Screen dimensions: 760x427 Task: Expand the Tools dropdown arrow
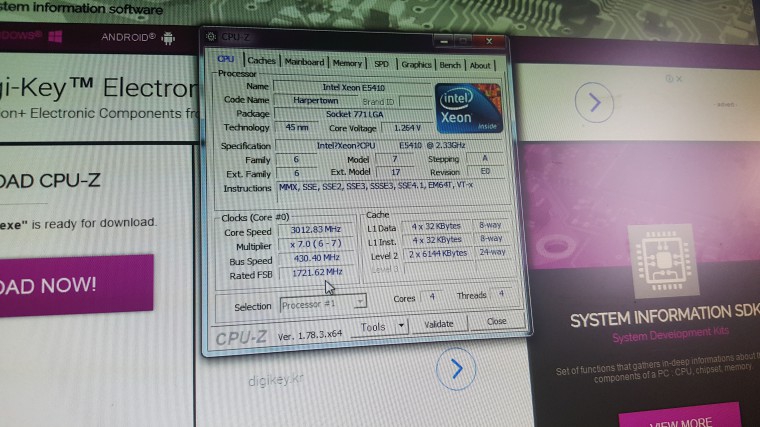coord(401,326)
